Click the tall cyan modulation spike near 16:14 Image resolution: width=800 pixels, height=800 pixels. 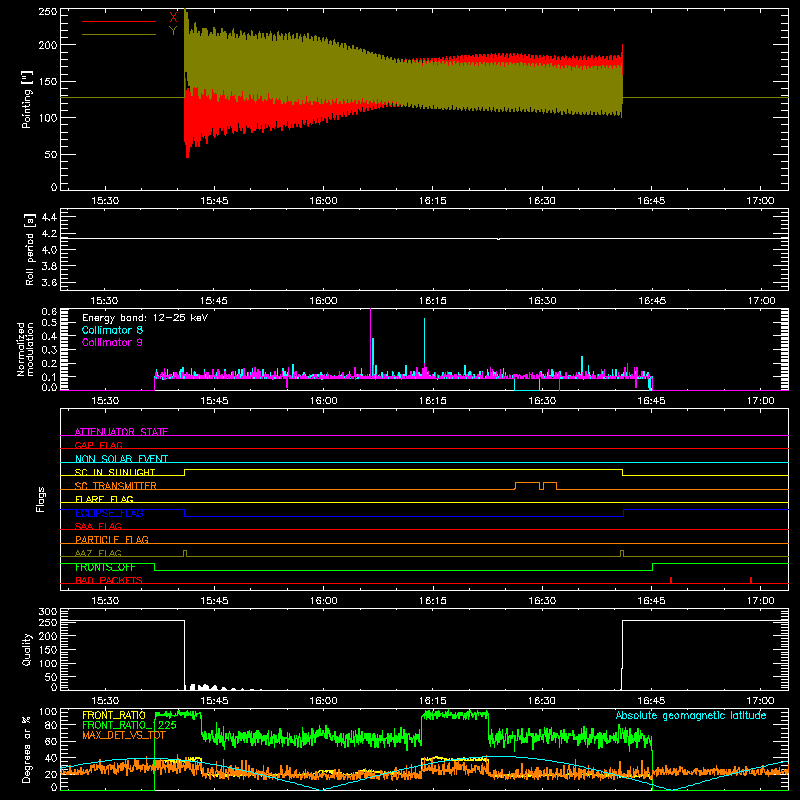[x=424, y=344]
